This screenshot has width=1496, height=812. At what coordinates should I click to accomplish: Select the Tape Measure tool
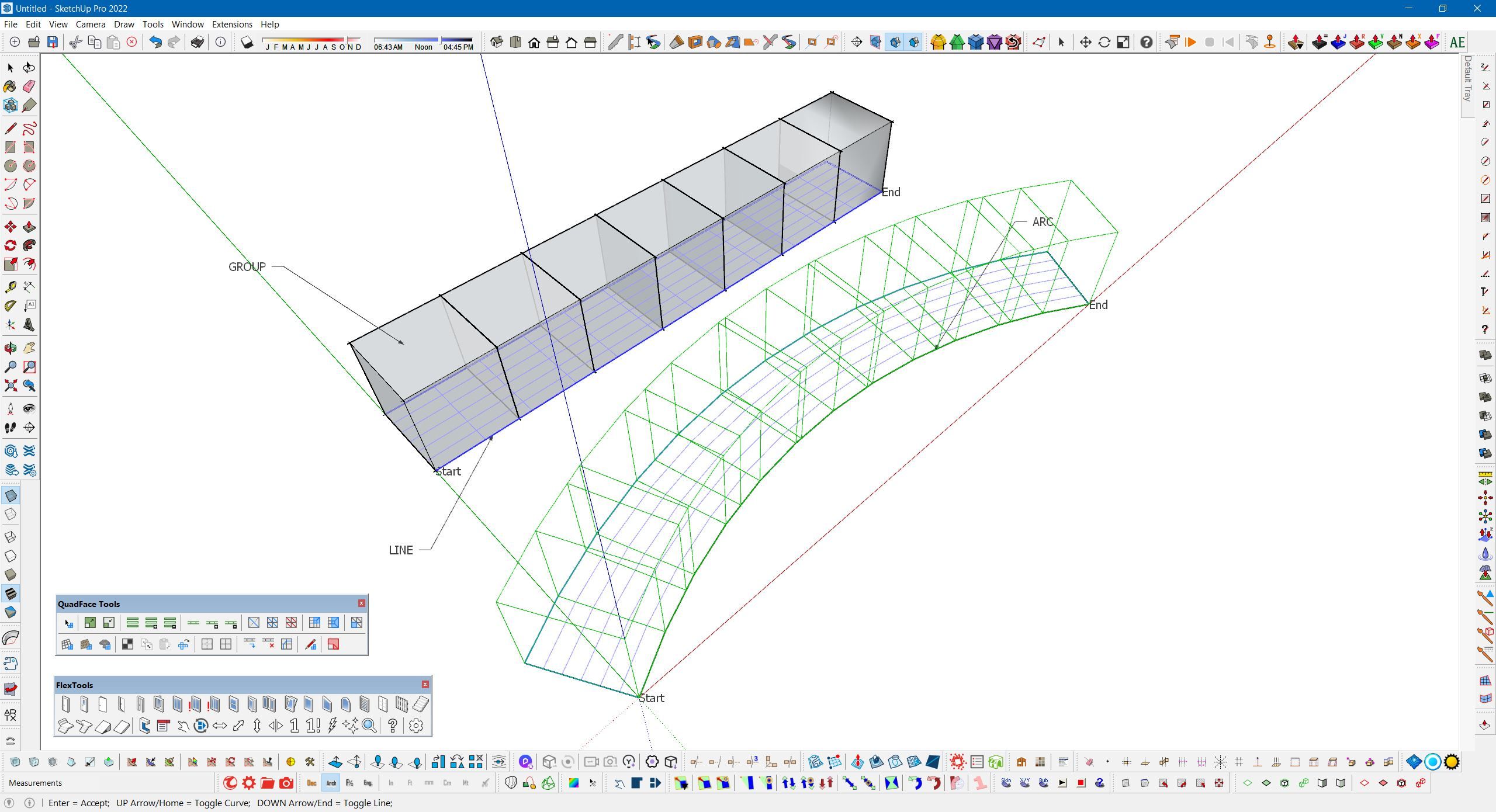[10, 287]
